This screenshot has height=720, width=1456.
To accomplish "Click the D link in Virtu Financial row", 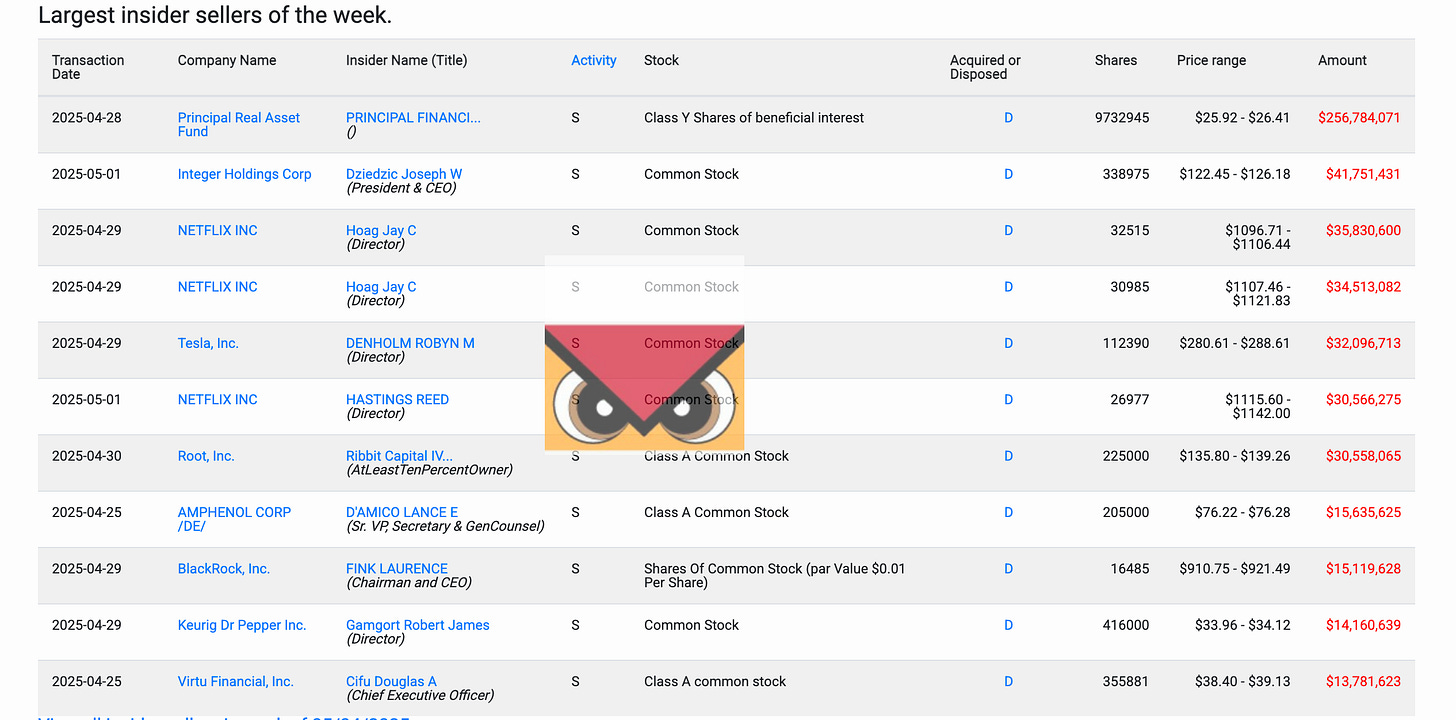I will point(1008,682).
